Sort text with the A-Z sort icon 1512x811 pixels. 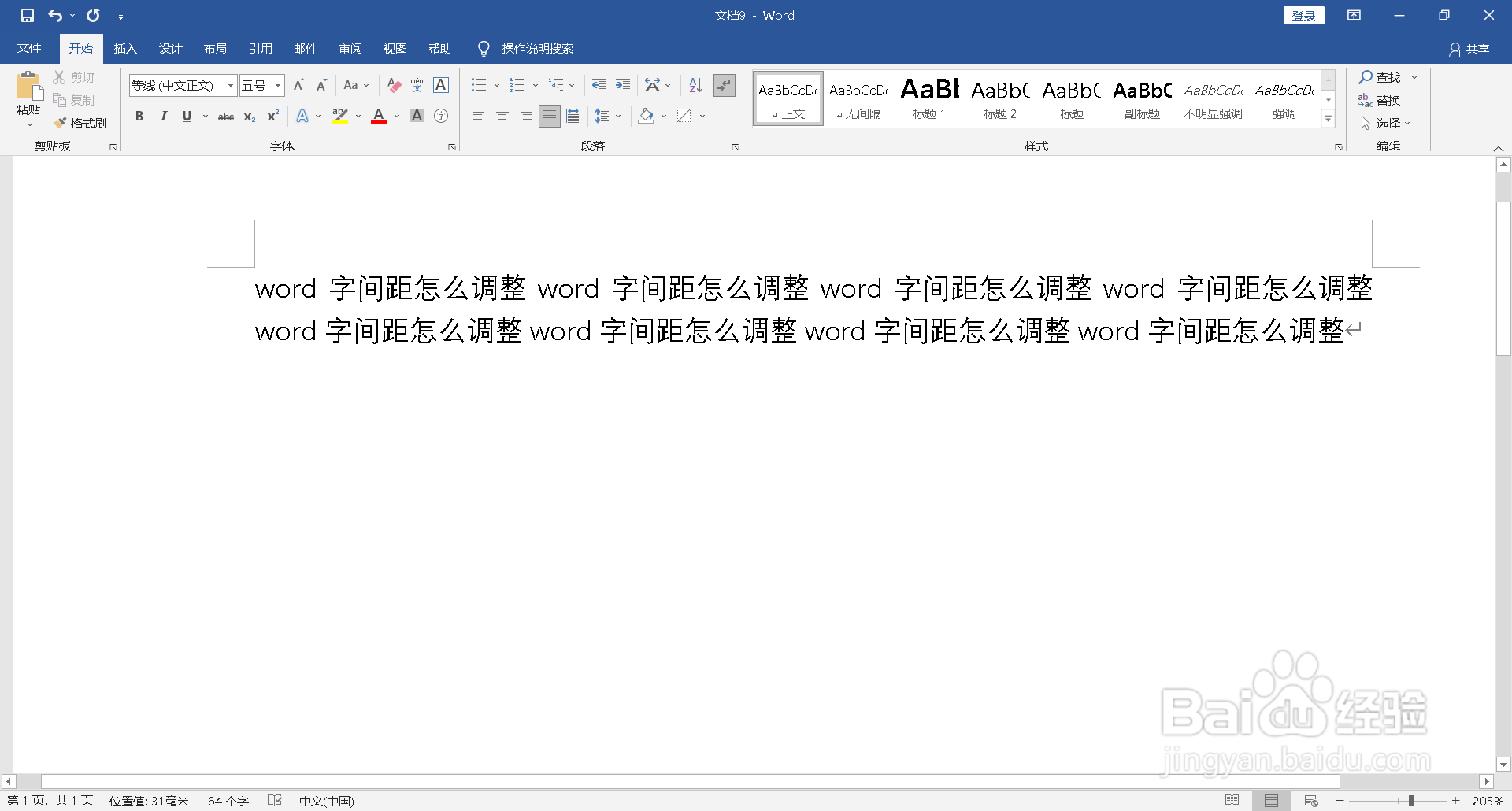(x=695, y=85)
